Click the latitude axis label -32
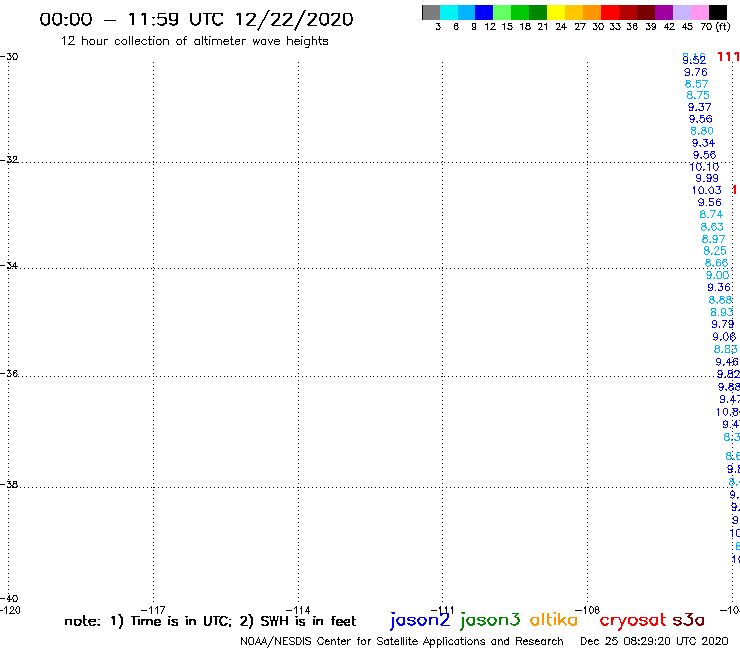This screenshot has width=740, height=650. pyautogui.click(x=9, y=160)
